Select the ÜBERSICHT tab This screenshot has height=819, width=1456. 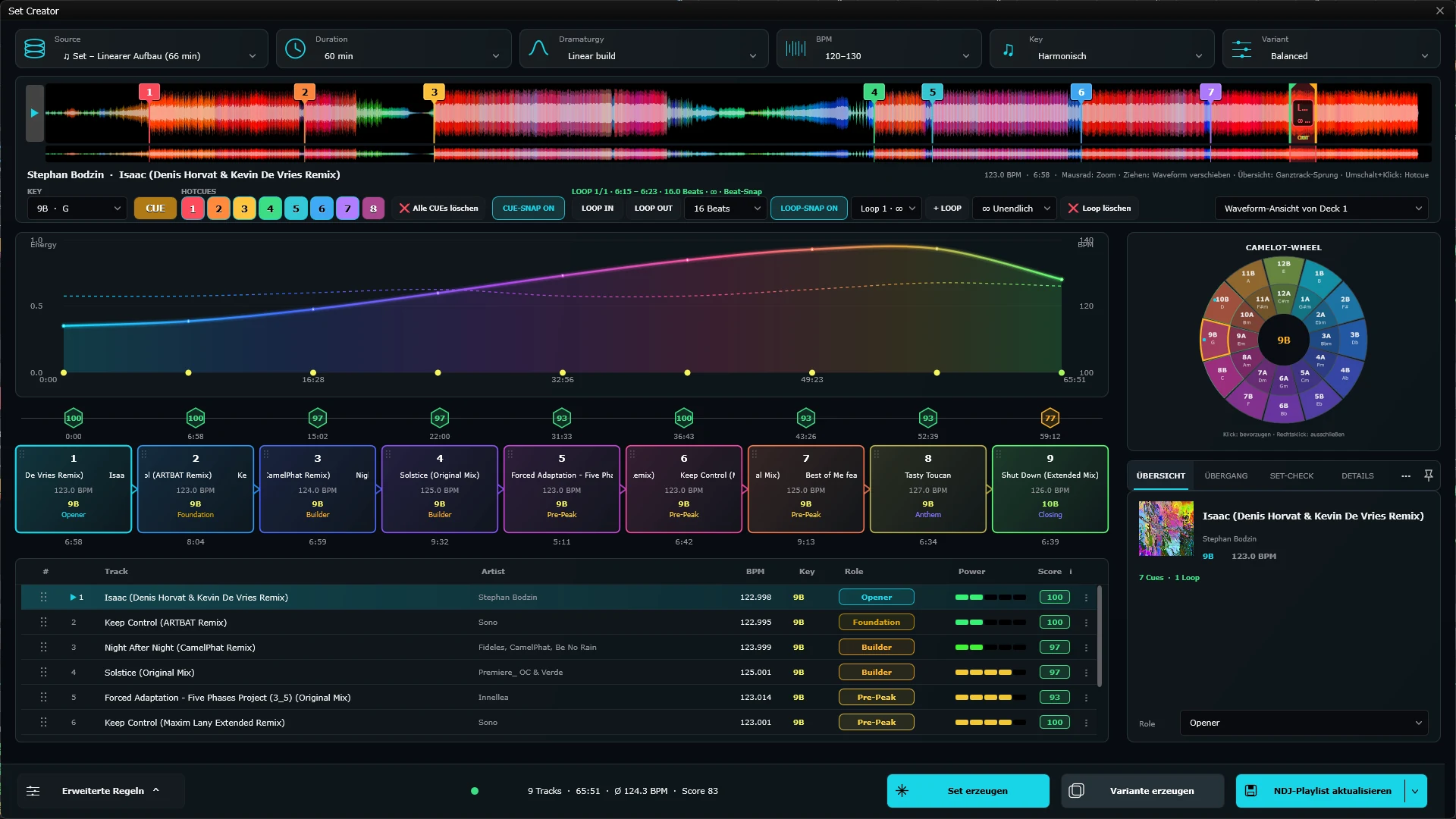pos(1160,476)
